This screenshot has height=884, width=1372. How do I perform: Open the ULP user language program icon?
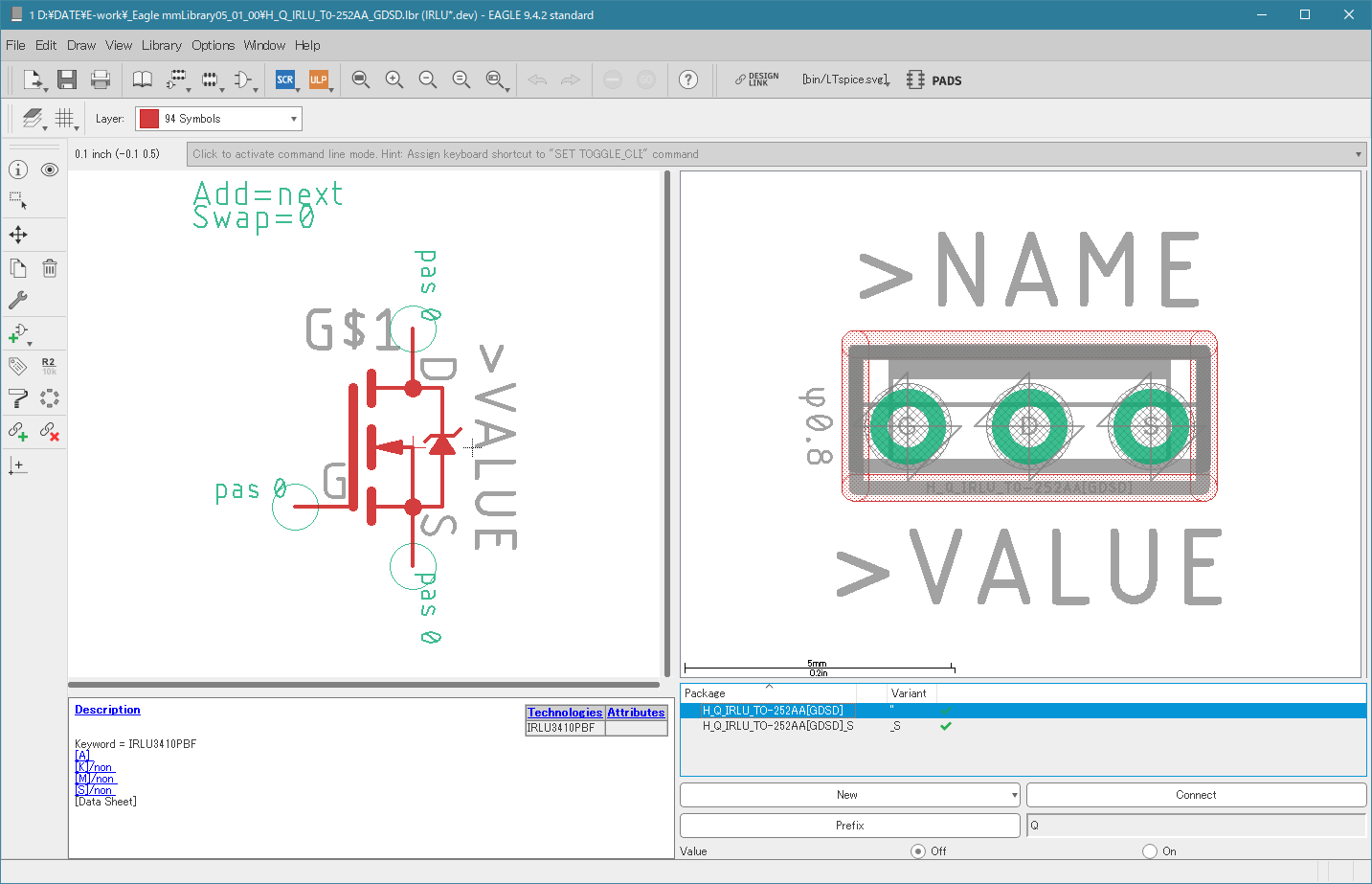pos(318,79)
